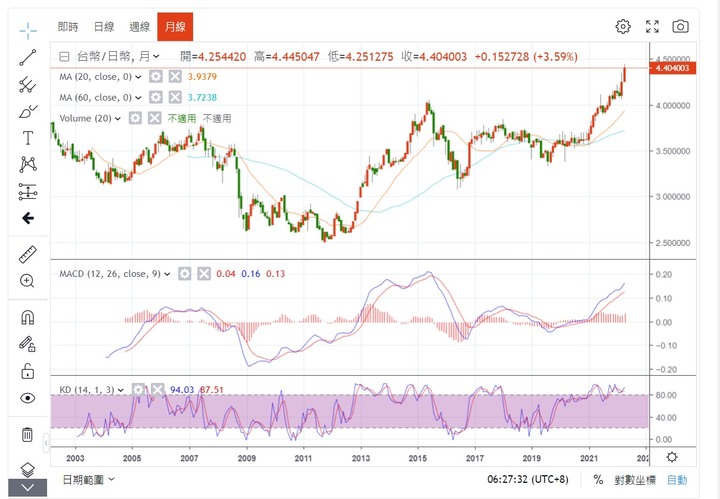Collapse the main pane legend toggle
Image resolution: width=720 pixels, height=499 pixels.
pyautogui.click(x=64, y=56)
